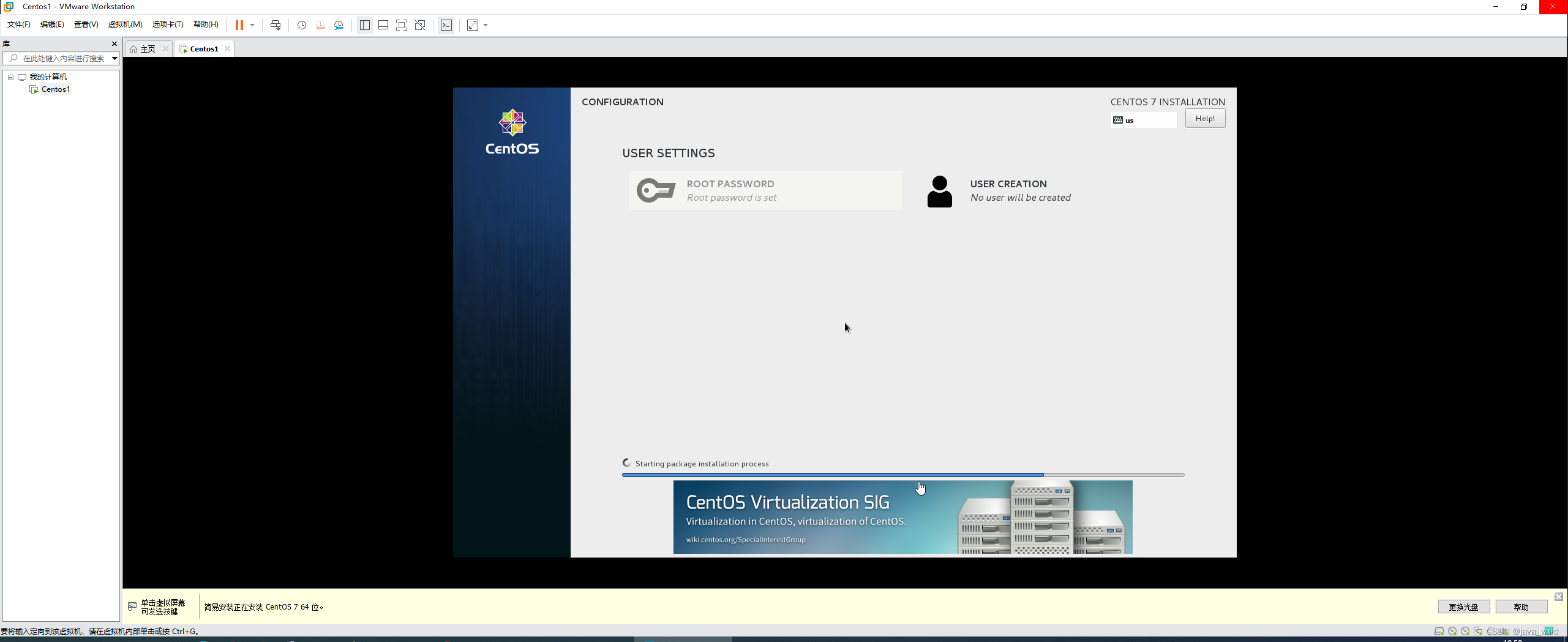Screen dimensions: 1568x642
Task: Click the CentOS Virtualization SIG banner
Action: click(x=902, y=517)
